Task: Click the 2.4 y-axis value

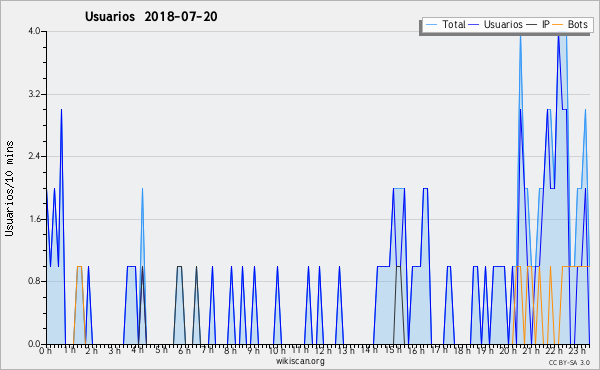Action: pos(34,156)
